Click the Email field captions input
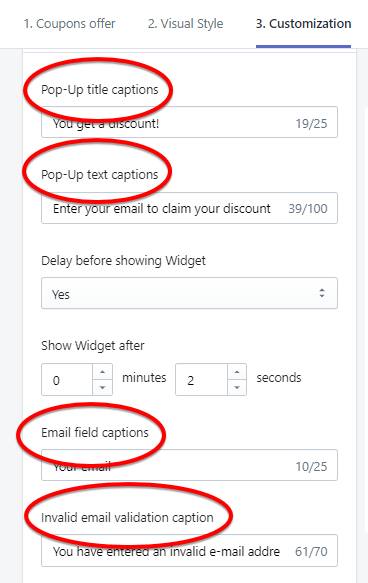 [x=189, y=465]
